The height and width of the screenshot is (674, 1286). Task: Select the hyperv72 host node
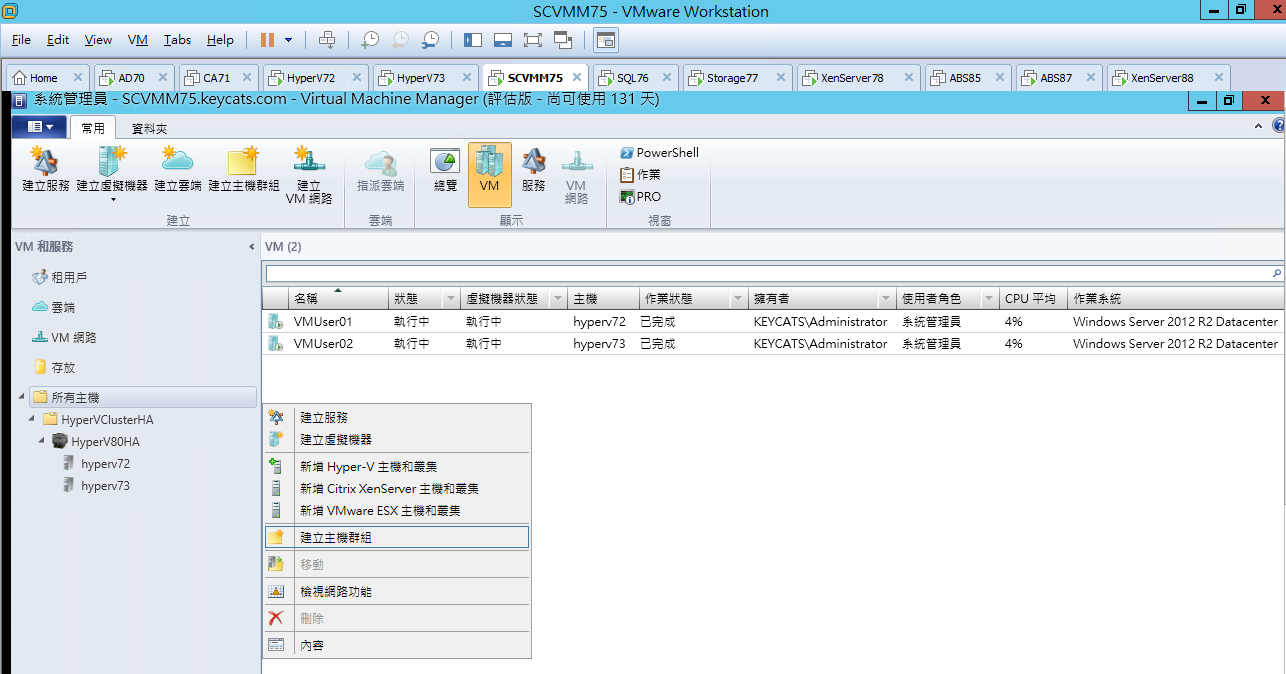coord(105,463)
